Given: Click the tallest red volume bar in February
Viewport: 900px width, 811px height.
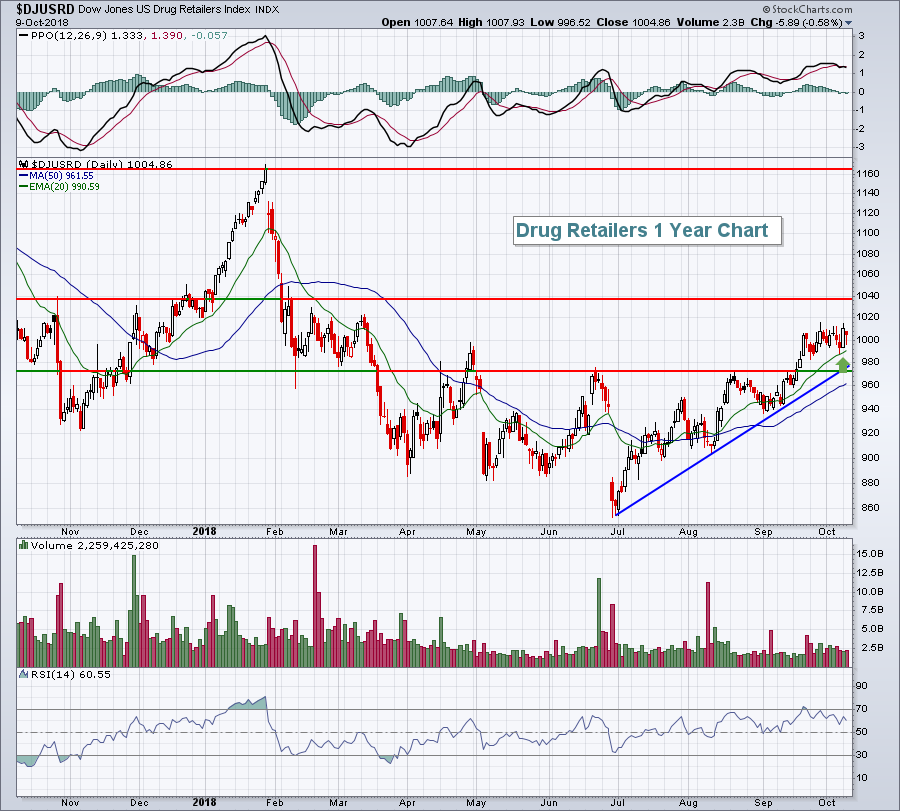Looking at the screenshot, I should pyautogui.click(x=315, y=606).
